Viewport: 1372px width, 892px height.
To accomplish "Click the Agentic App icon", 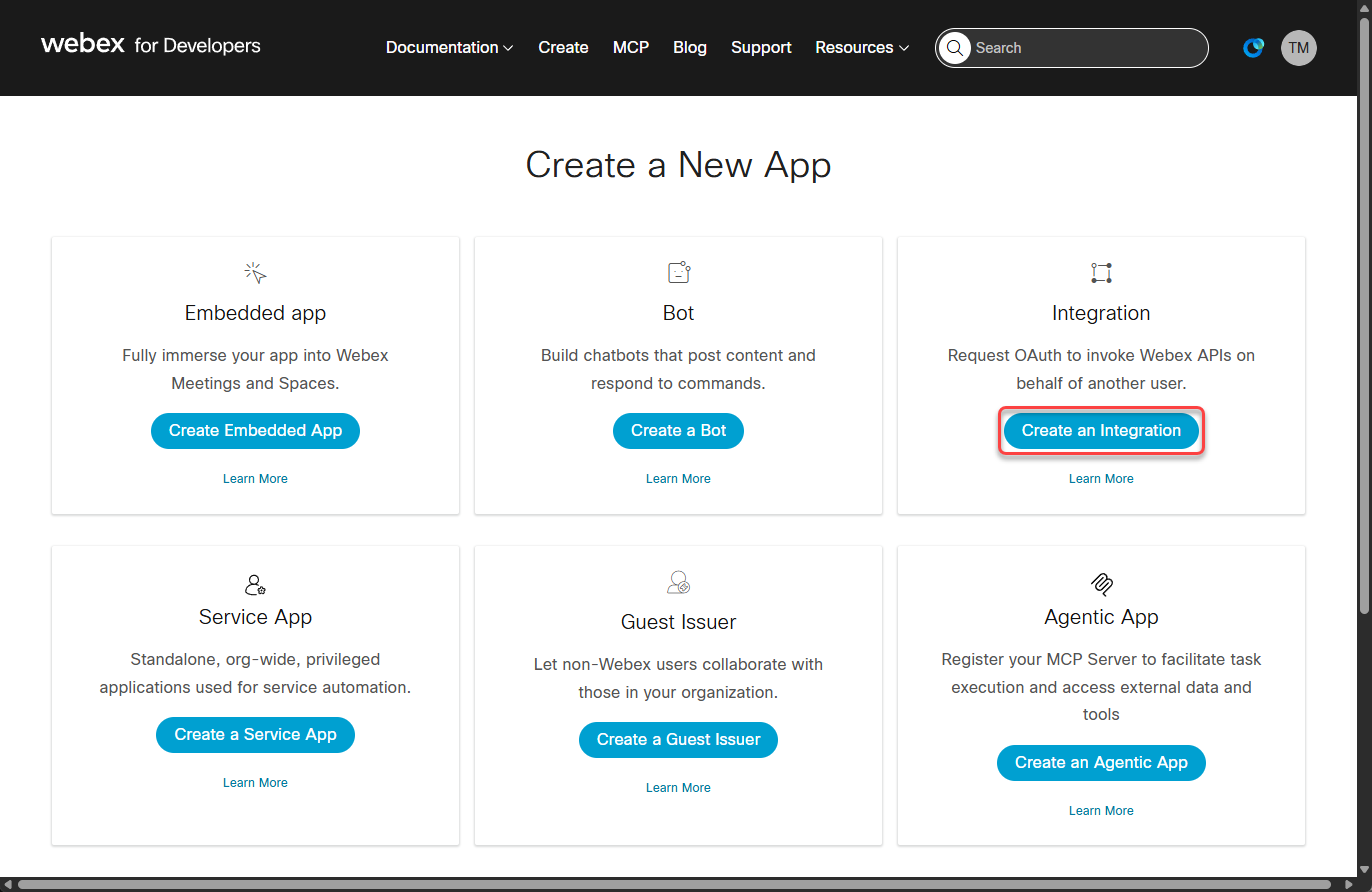I will [x=1101, y=584].
